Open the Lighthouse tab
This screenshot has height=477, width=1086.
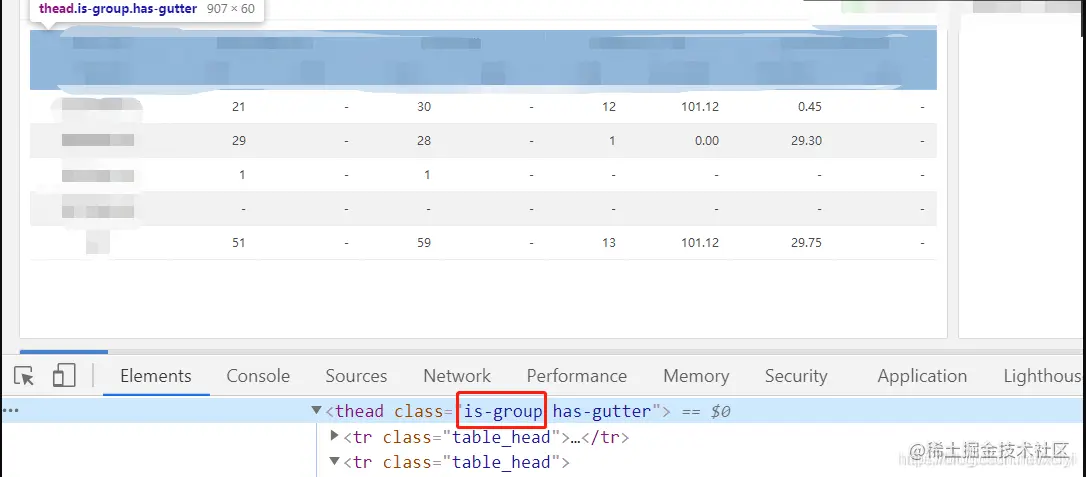[x=1044, y=376]
